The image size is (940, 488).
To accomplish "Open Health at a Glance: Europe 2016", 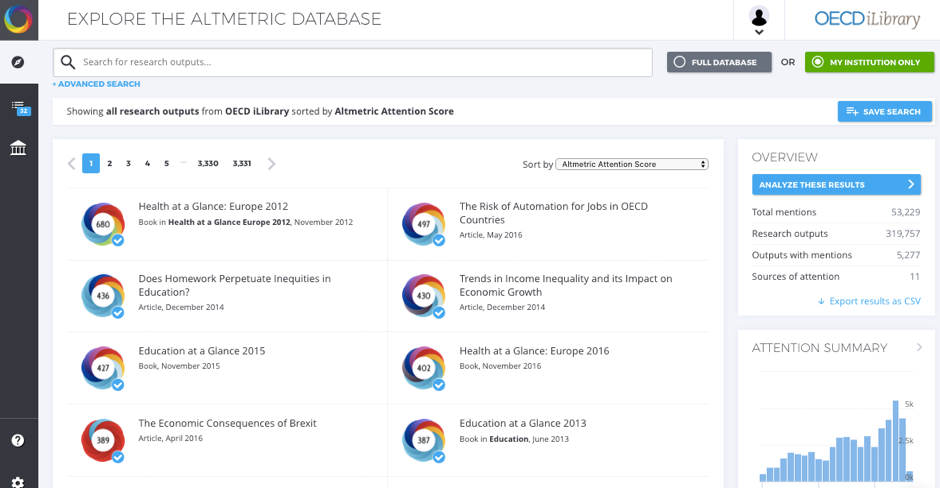I will (x=534, y=351).
